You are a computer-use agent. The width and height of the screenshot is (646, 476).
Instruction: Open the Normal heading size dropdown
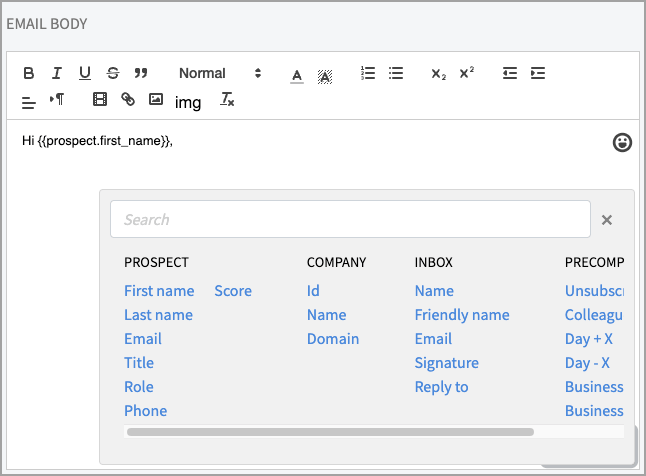pyautogui.click(x=219, y=73)
